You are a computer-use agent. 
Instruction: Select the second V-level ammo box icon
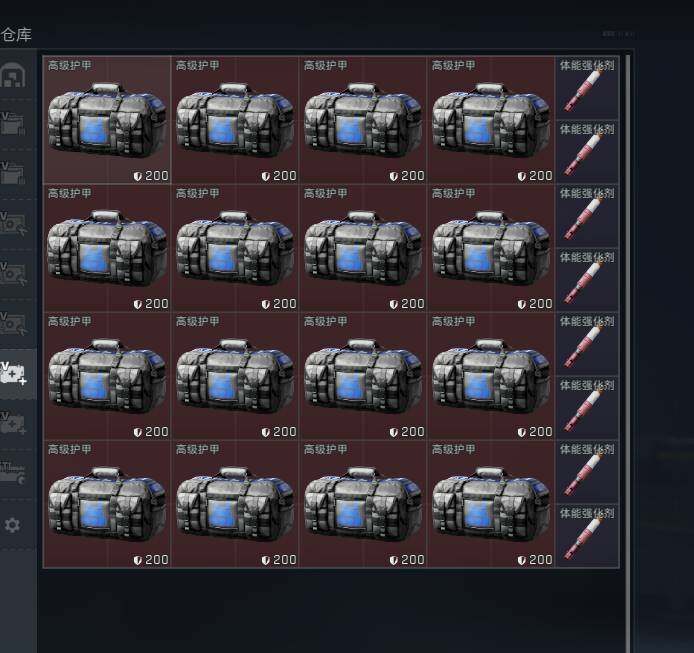(x=13, y=173)
